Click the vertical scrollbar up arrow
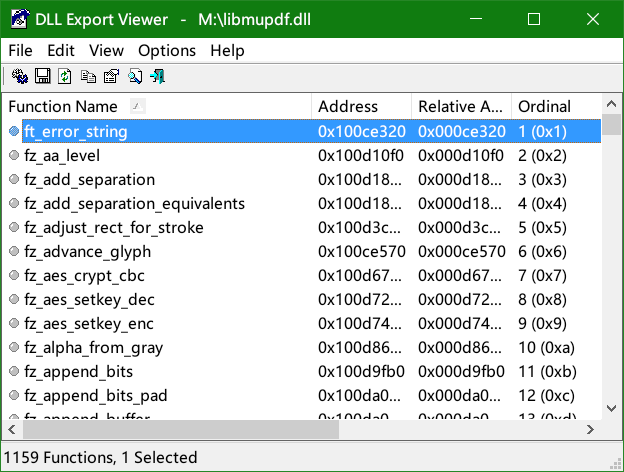This screenshot has height=472, width=624. tap(611, 104)
